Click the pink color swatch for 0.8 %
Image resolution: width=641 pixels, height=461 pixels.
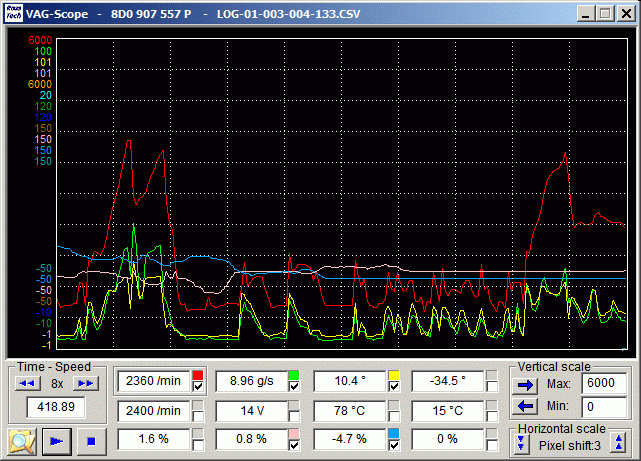tap(294, 434)
